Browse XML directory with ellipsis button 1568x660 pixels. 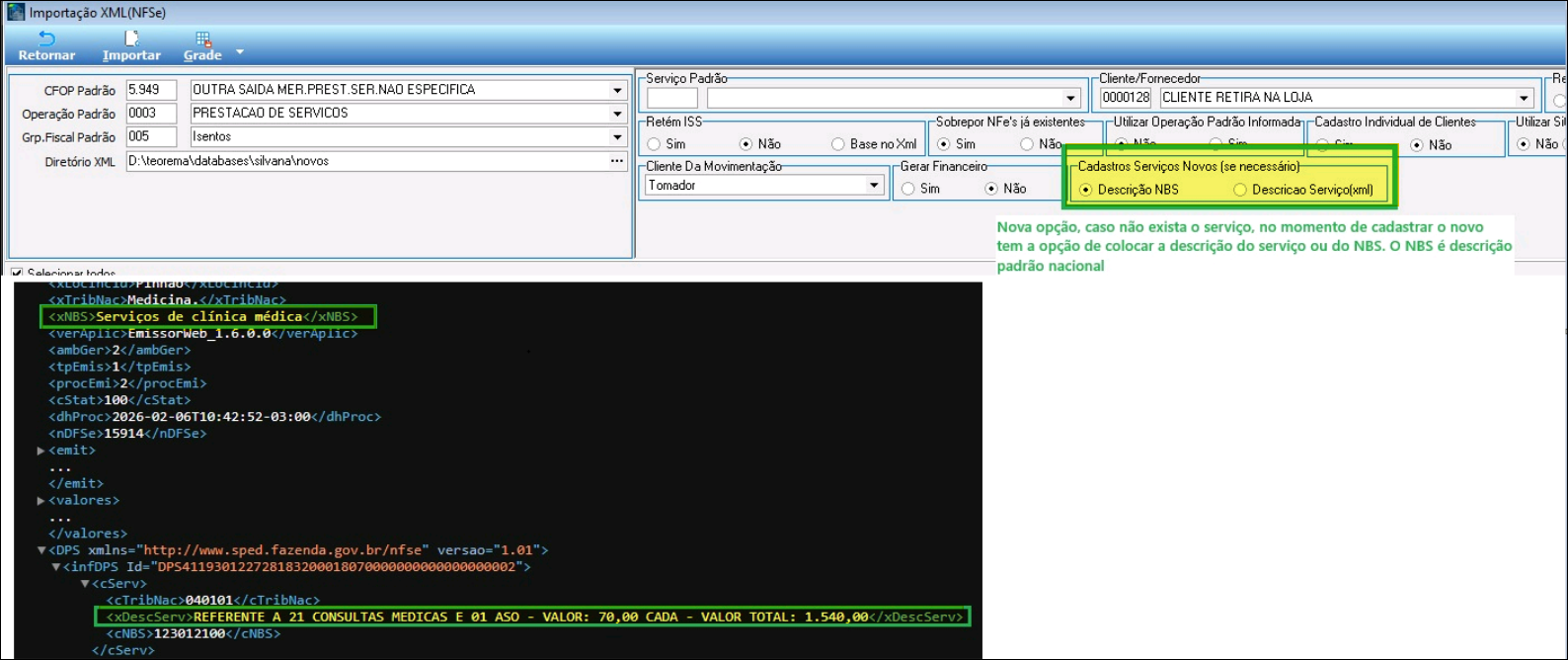pyautogui.click(x=617, y=161)
